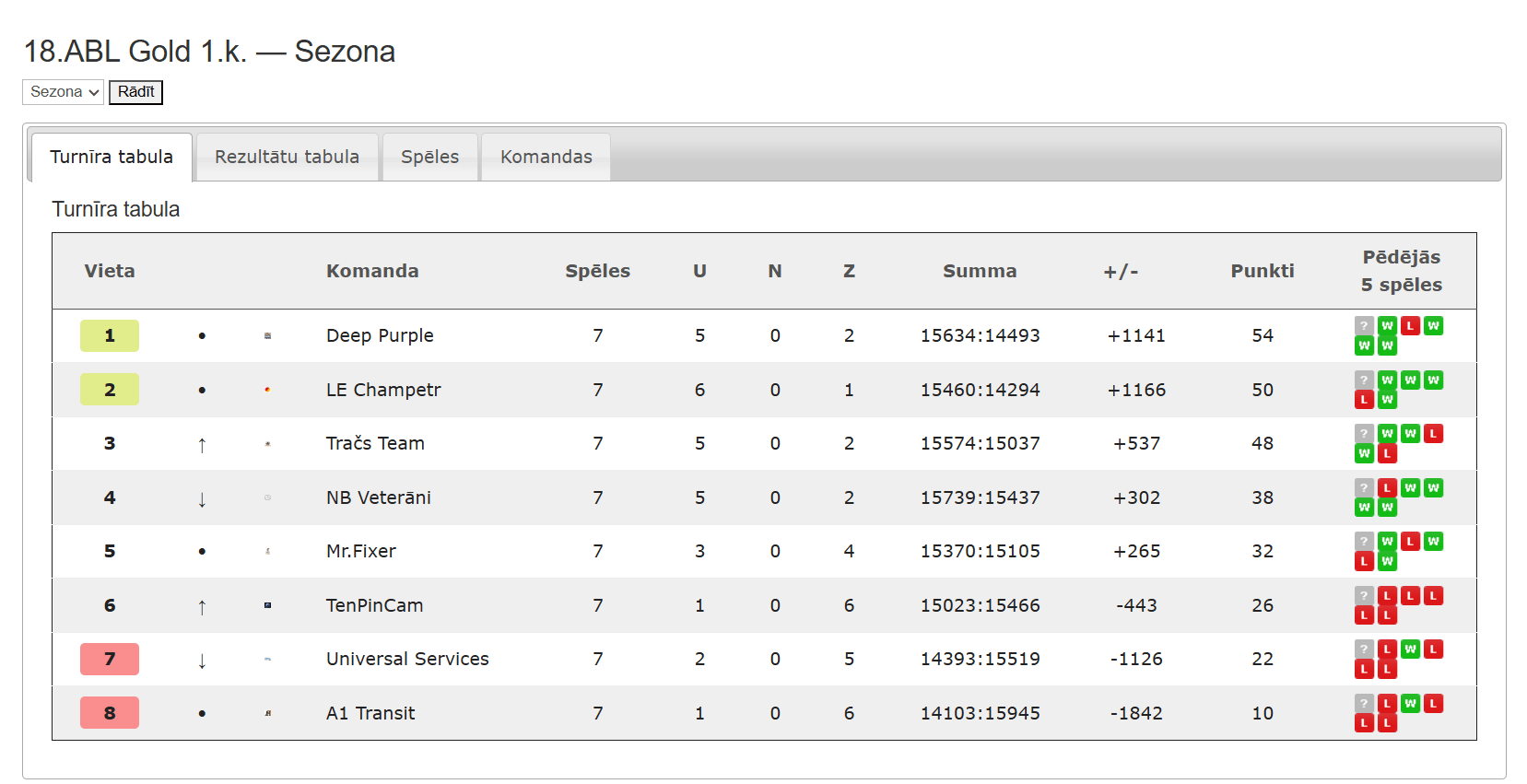
Task: Click NB Veterāni down-arrow position indicator
Action: point(202,499)
